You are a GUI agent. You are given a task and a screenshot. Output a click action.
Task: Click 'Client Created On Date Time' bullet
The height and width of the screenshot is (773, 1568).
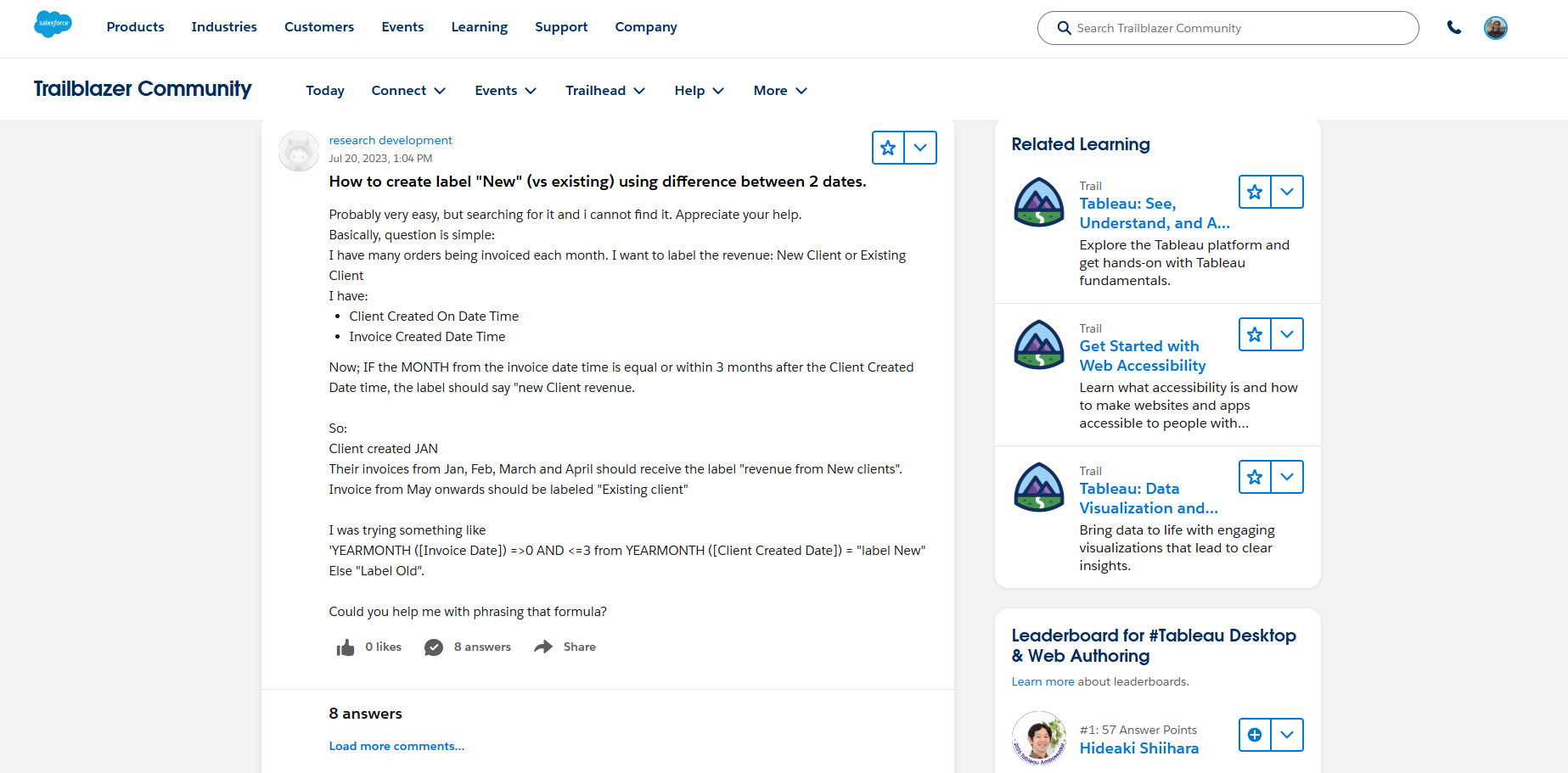pyautogui.click(x=434, y=316)
